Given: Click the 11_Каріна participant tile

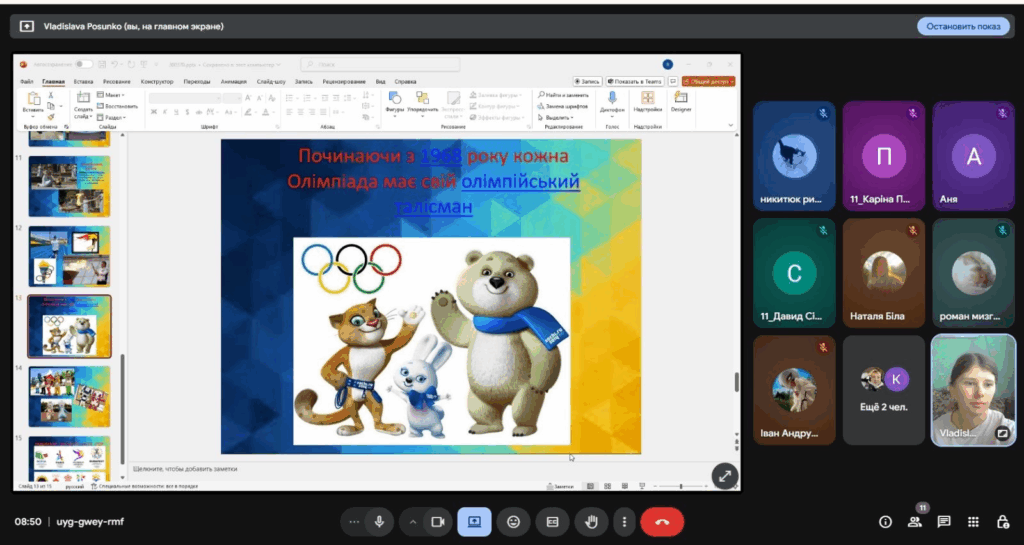Looking at the screenshot, I should click(884, 156).
